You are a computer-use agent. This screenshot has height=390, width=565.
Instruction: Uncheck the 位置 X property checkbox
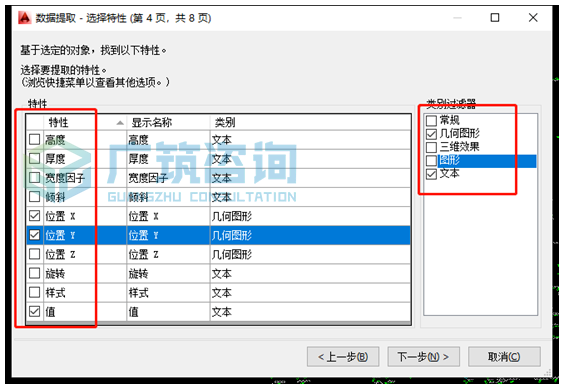coord(35,216)
